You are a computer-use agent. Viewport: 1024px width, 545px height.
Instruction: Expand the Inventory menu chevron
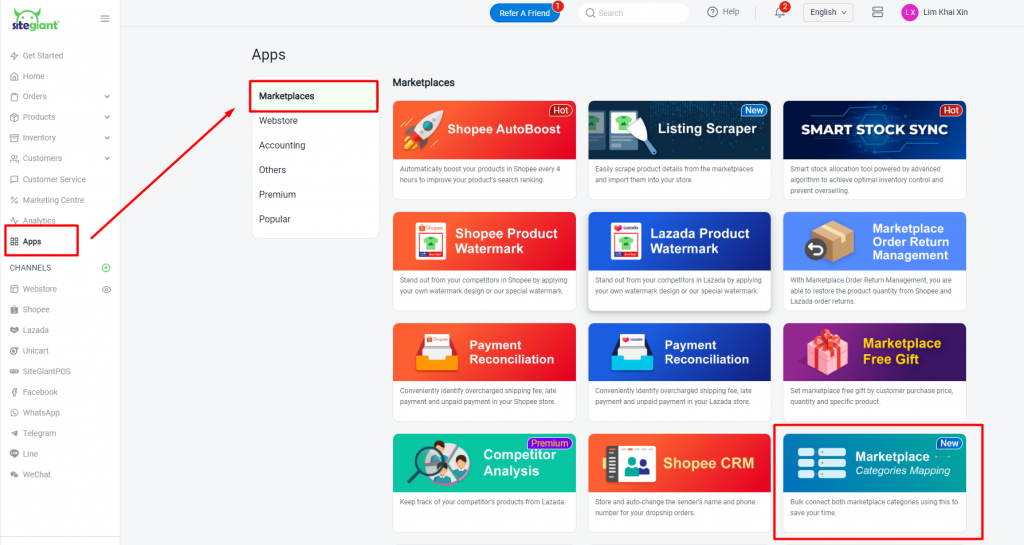pos(107,138)
